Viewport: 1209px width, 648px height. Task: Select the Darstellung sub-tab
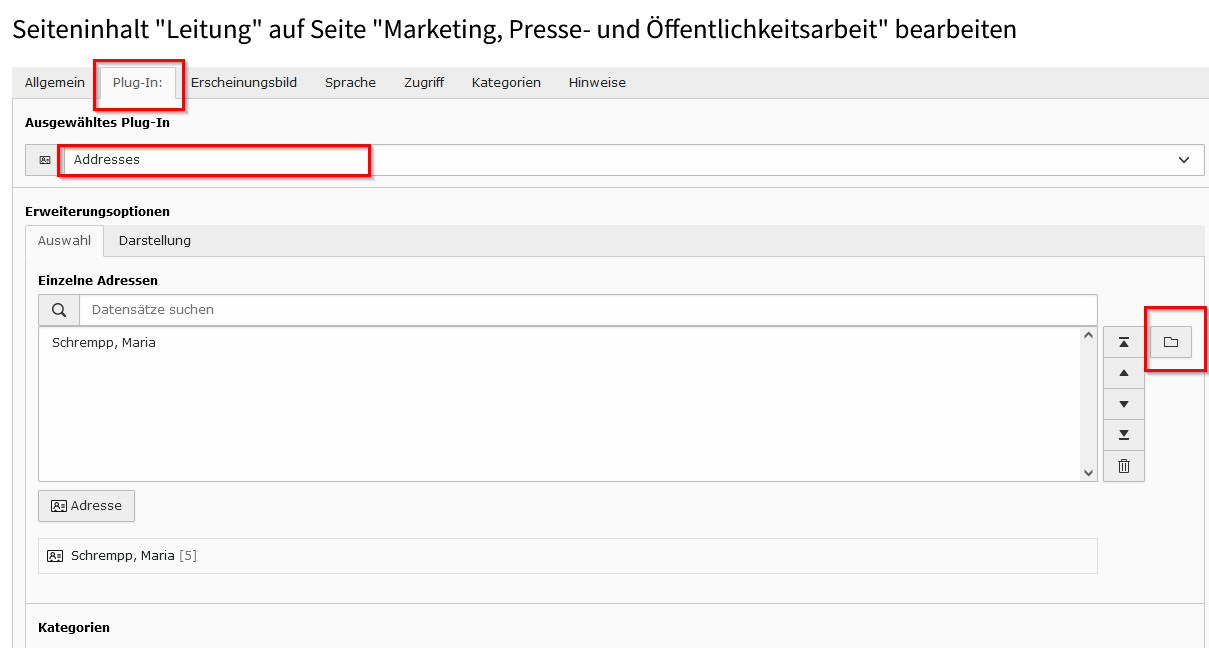155,241
